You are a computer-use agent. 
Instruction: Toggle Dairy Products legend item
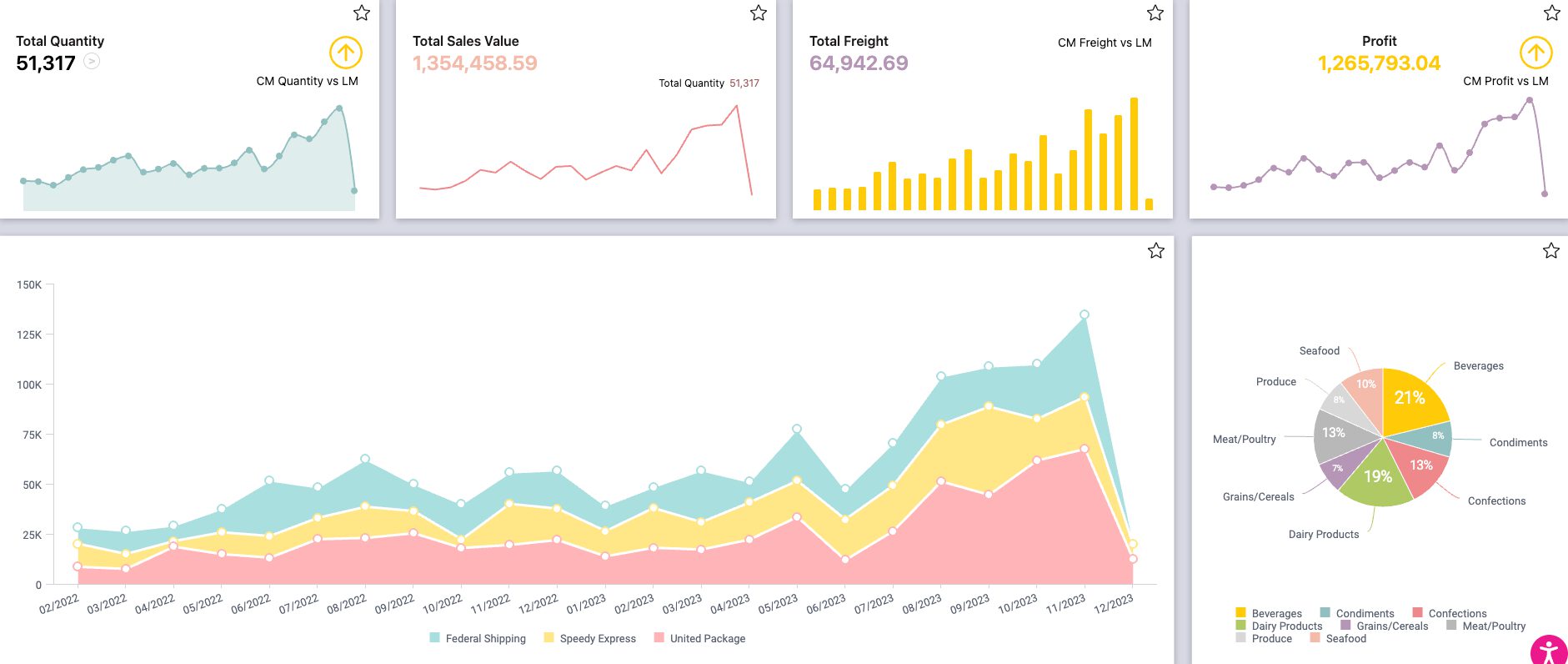1279,626
